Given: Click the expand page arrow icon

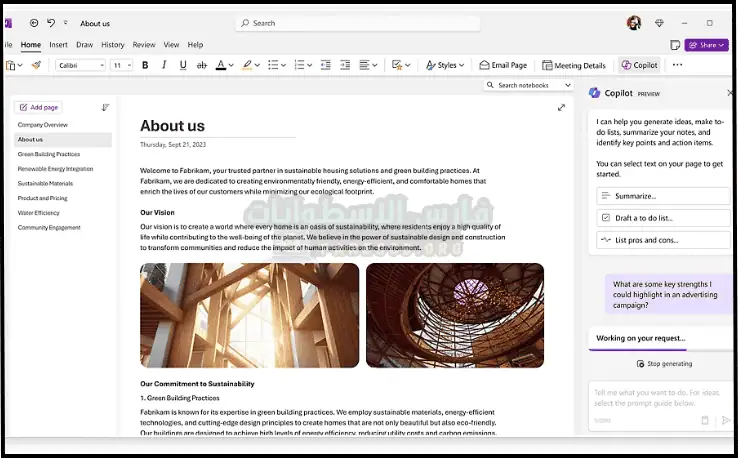Looking at the screenshot, I should point(562,108).
